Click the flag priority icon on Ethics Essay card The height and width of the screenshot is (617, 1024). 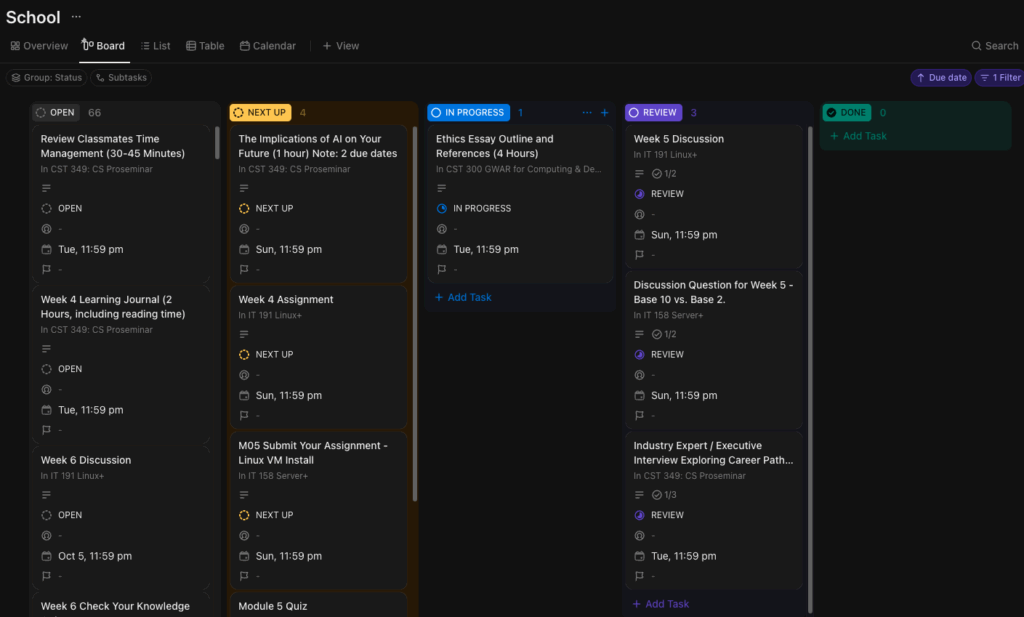pos(442,270)
